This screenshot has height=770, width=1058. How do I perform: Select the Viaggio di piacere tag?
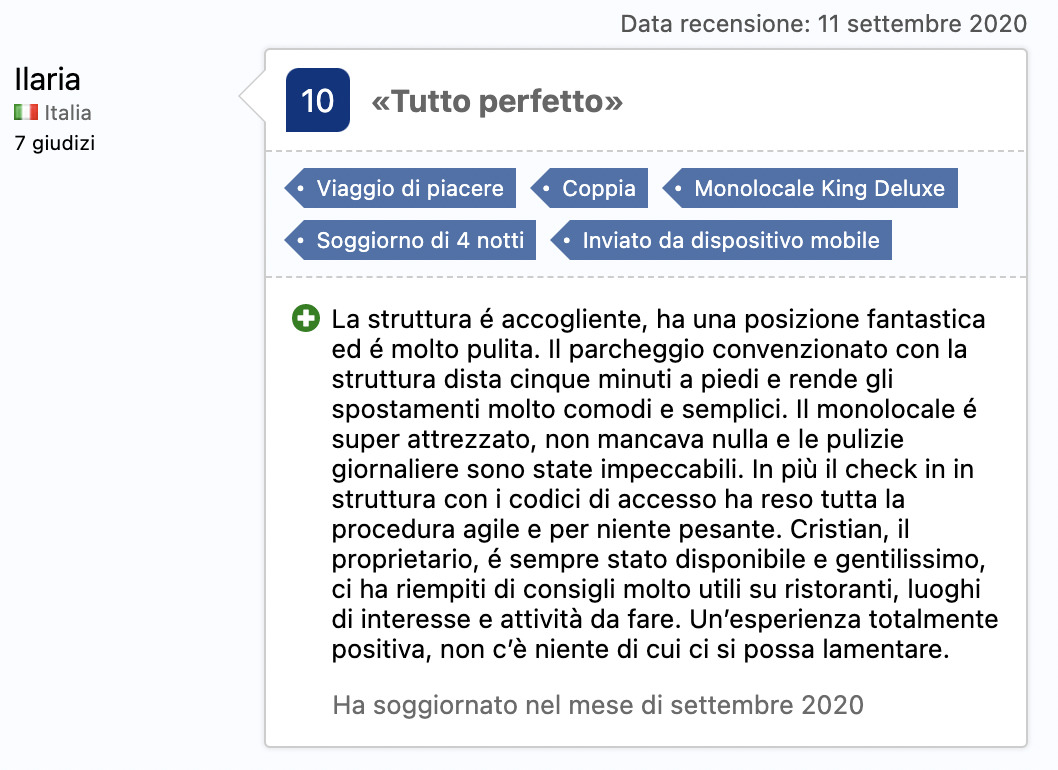point(401,188)
